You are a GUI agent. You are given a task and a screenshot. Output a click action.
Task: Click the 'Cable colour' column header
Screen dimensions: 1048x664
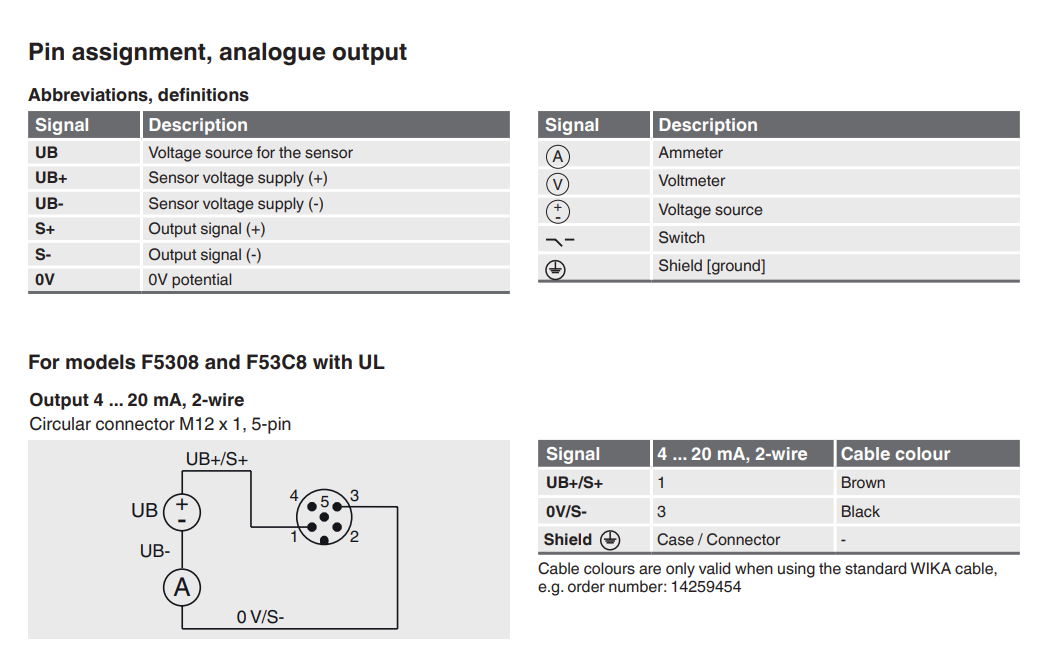point(895,454)
